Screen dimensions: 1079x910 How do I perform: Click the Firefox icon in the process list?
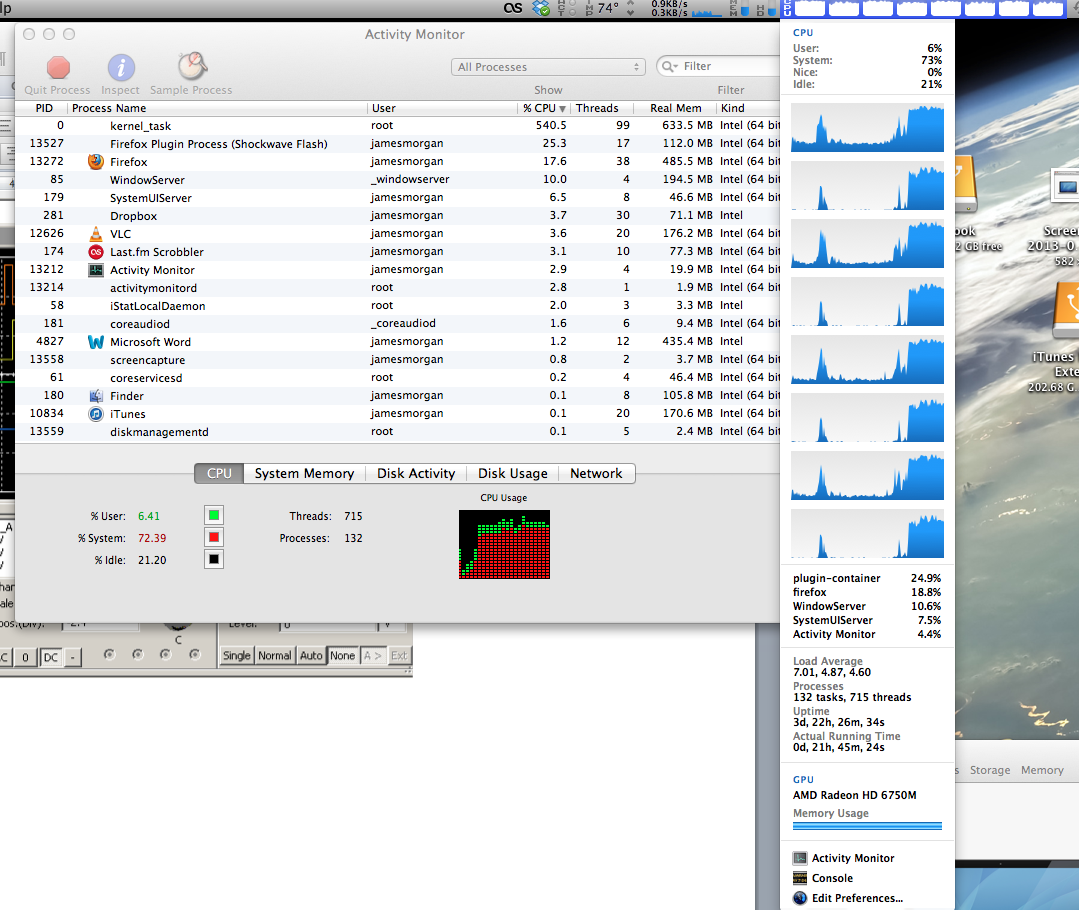[96, 162]
